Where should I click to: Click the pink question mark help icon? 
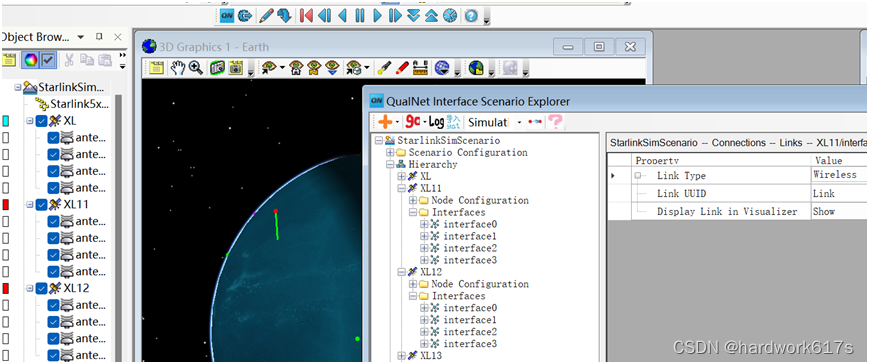555,121
